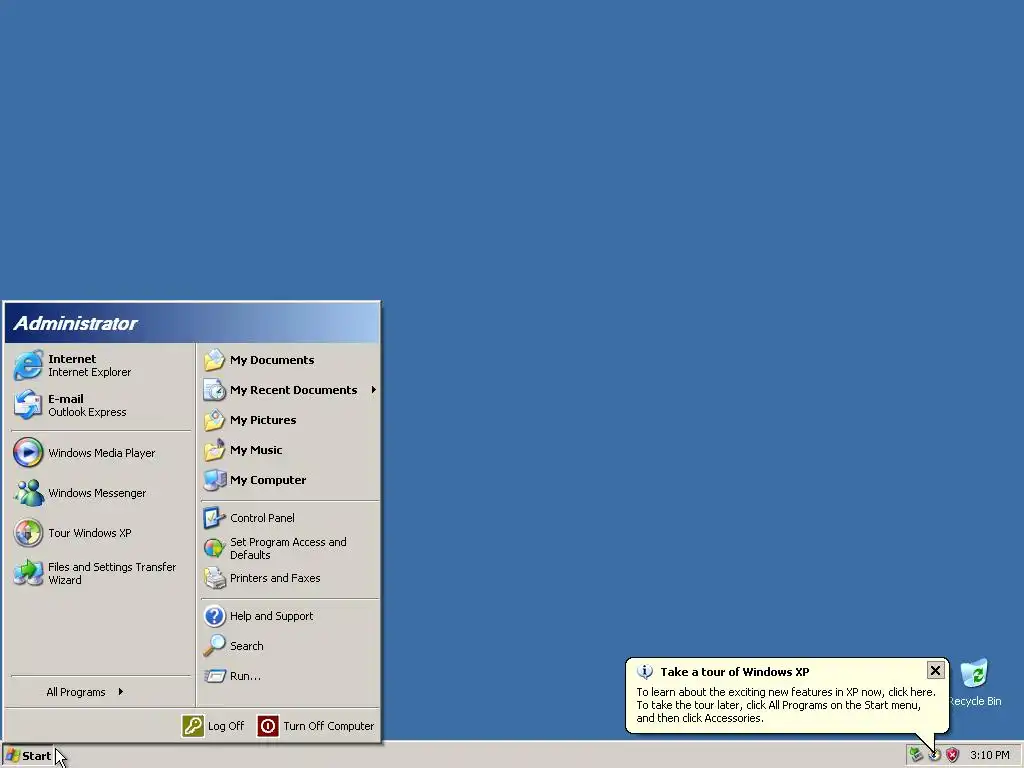Start Tour Windows XP from the menu
1024x768 pixels.
[101, 533]
